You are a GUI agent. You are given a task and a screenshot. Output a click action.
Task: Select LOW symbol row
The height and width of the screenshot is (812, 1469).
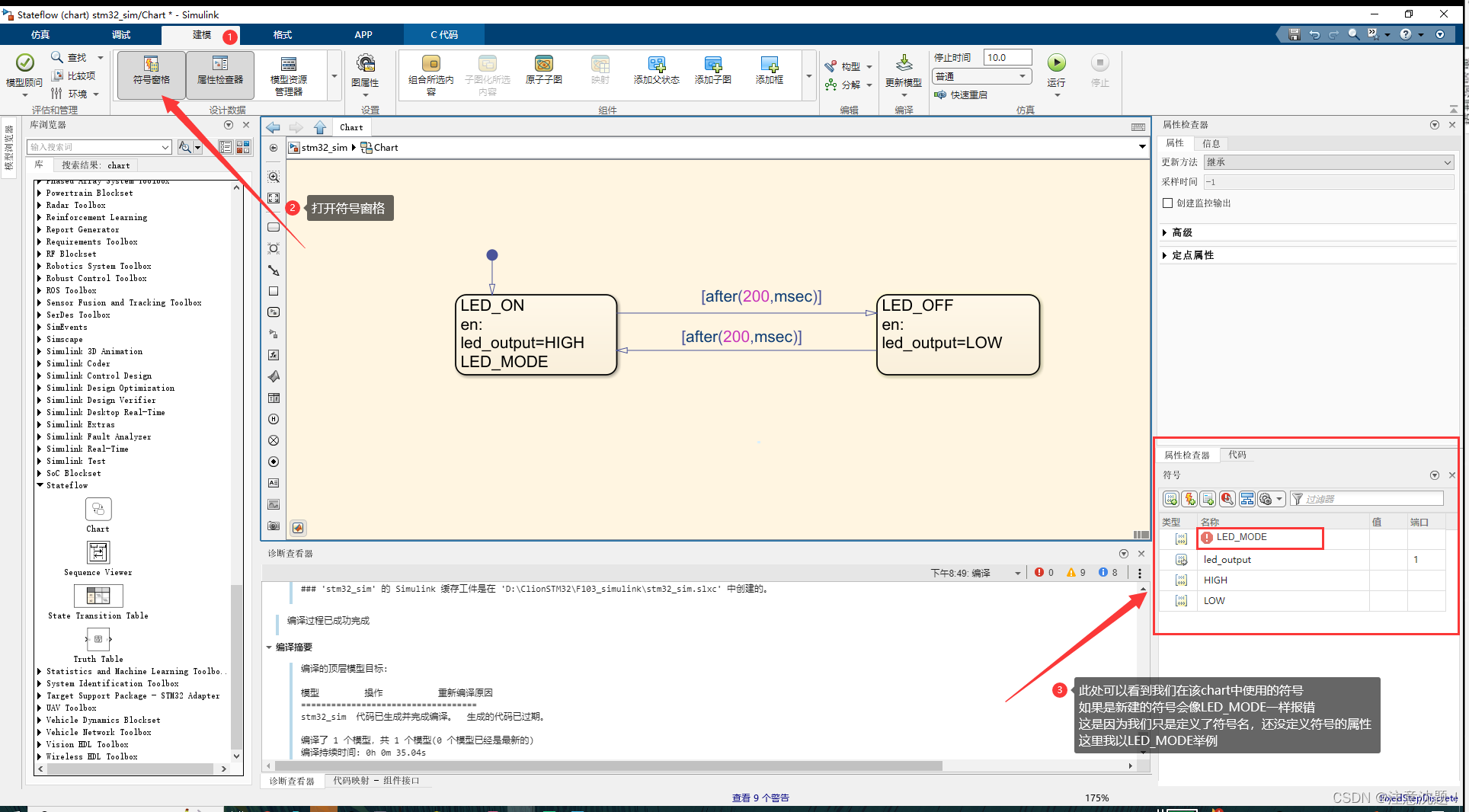pos(1302,600)
